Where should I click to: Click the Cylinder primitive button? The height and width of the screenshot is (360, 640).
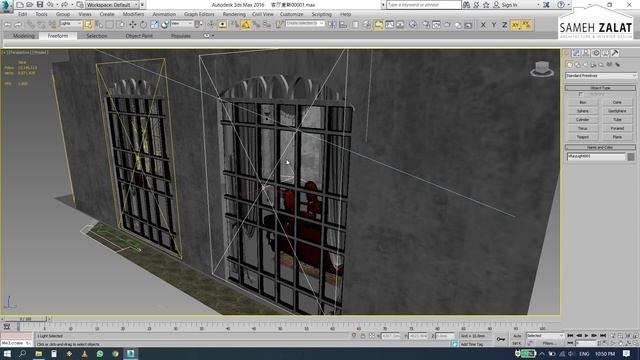pyautogui.click(x=582, y=120)
